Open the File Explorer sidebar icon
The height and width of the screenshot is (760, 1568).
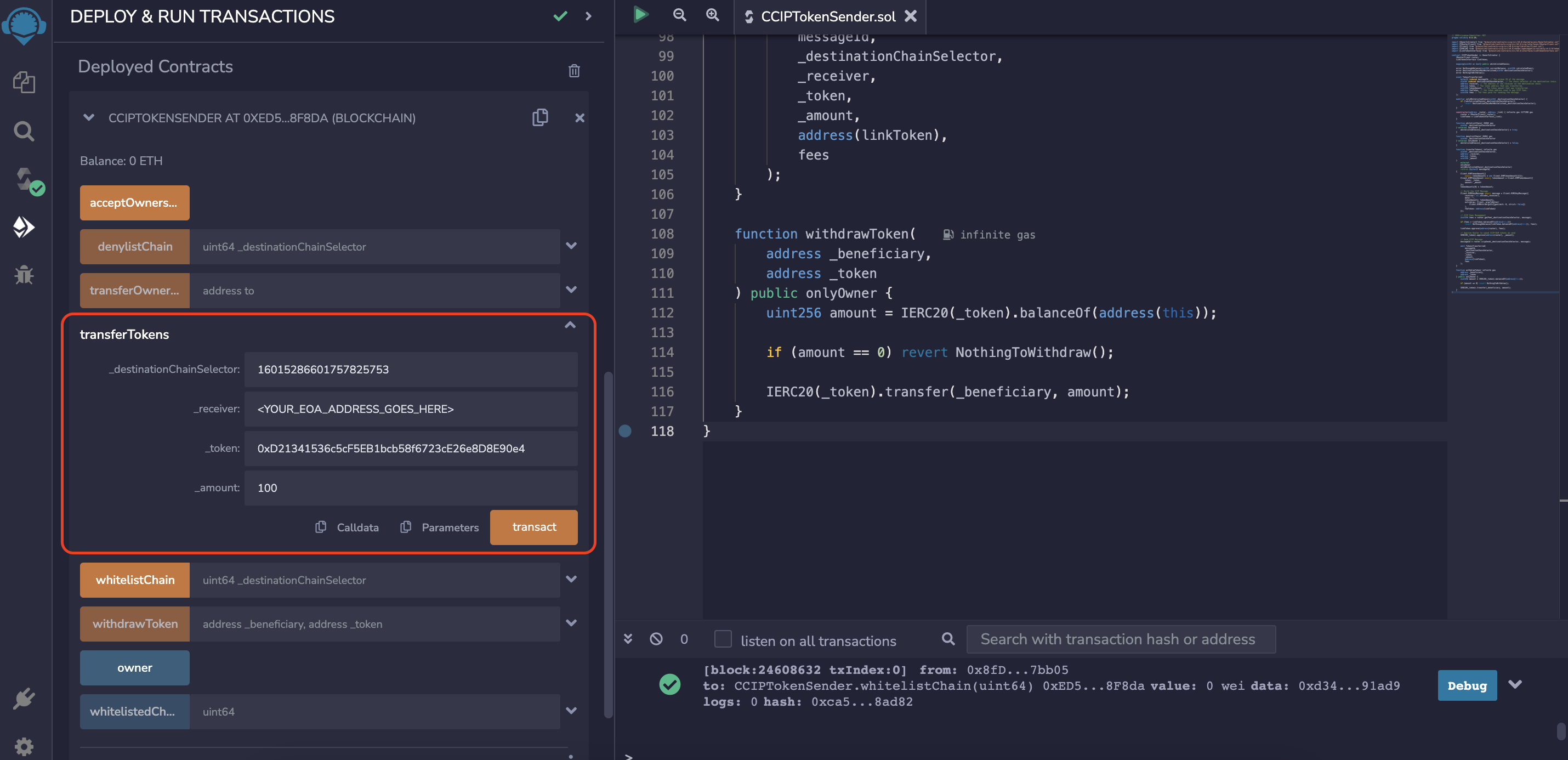(x=24, y=82)
